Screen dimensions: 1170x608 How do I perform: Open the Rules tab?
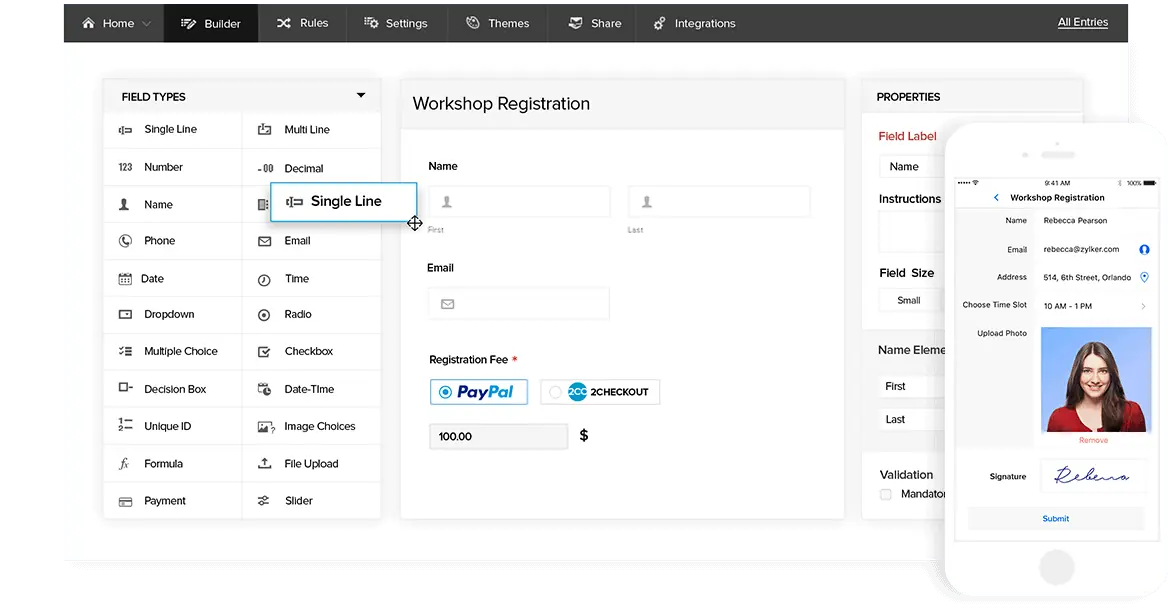tap(302, 23)
